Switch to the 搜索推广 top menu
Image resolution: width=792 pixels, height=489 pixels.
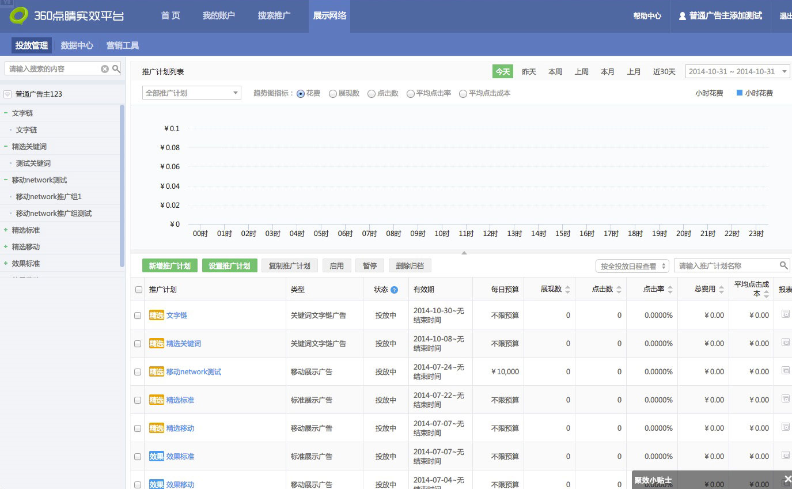275,16
